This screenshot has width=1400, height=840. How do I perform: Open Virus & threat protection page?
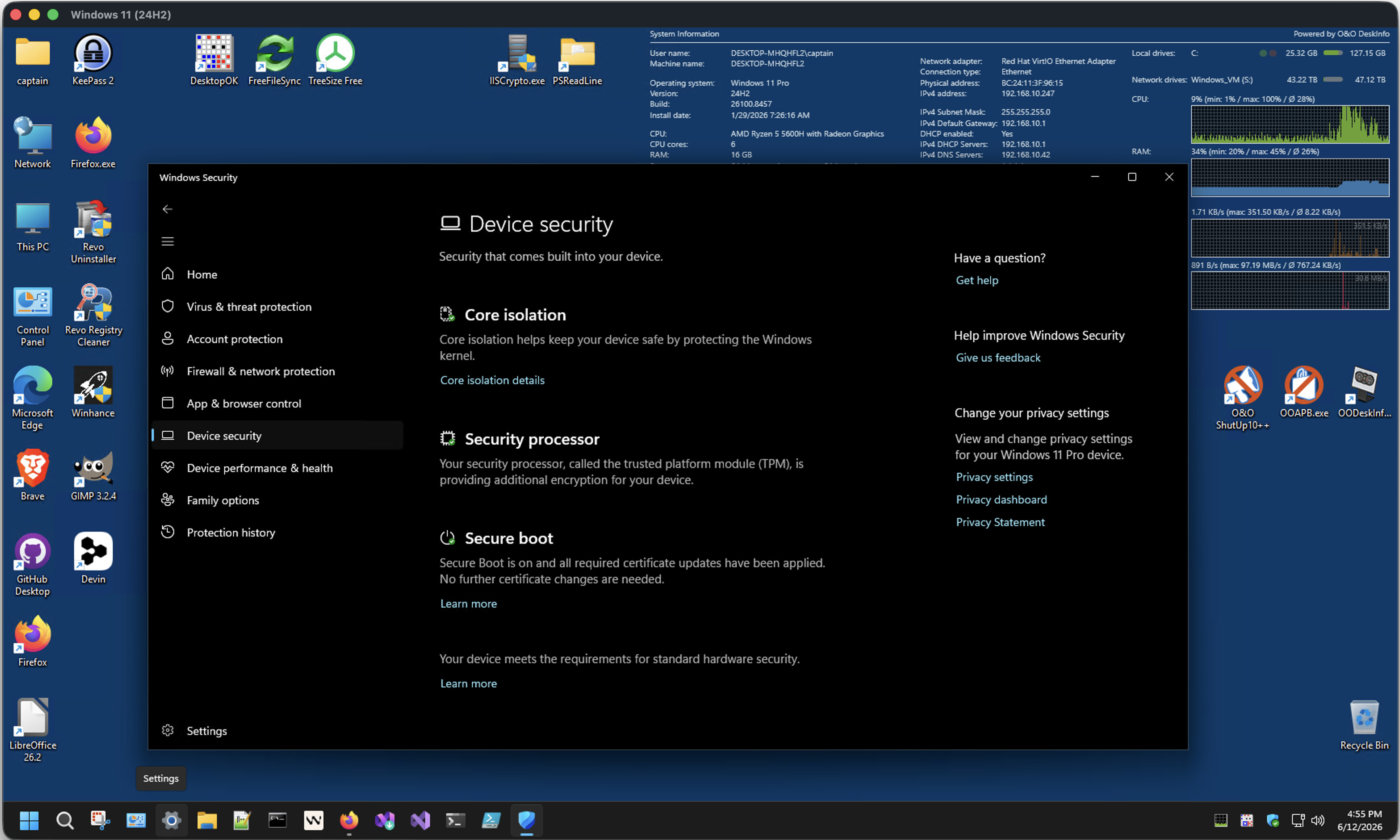(277, 306)
